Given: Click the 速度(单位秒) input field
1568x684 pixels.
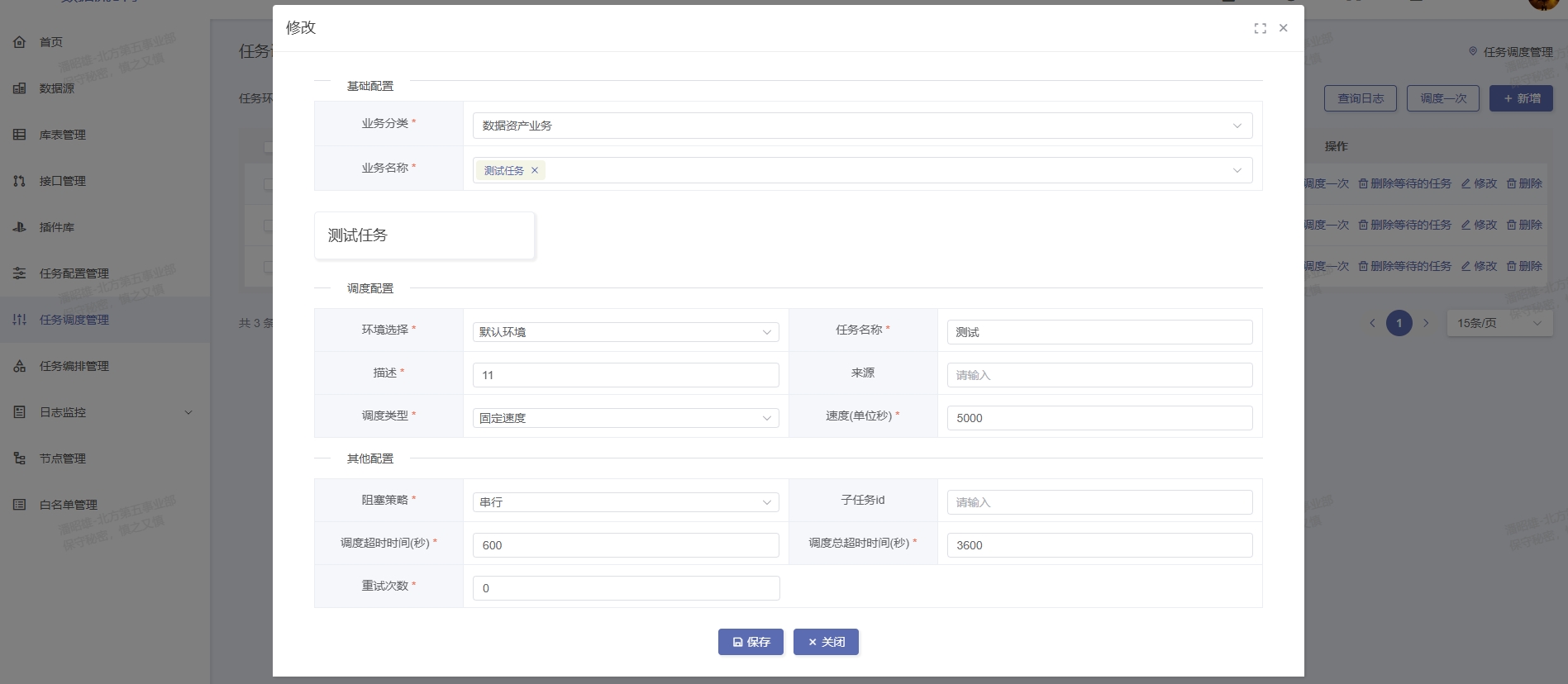Looking at the screenshot, I should [1099, 418].
